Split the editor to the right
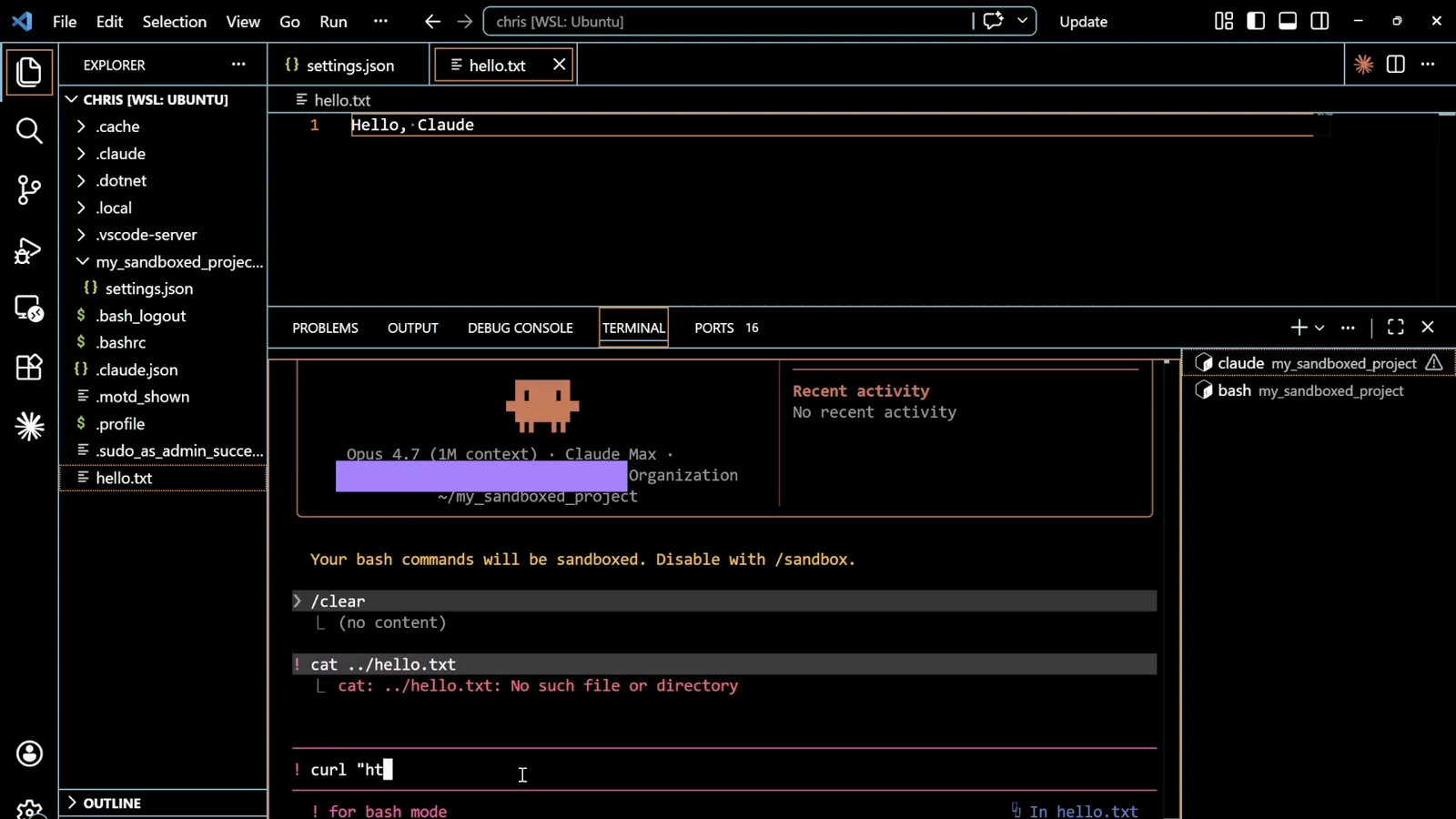1456x819 pixels. [x=1395, y=65]
